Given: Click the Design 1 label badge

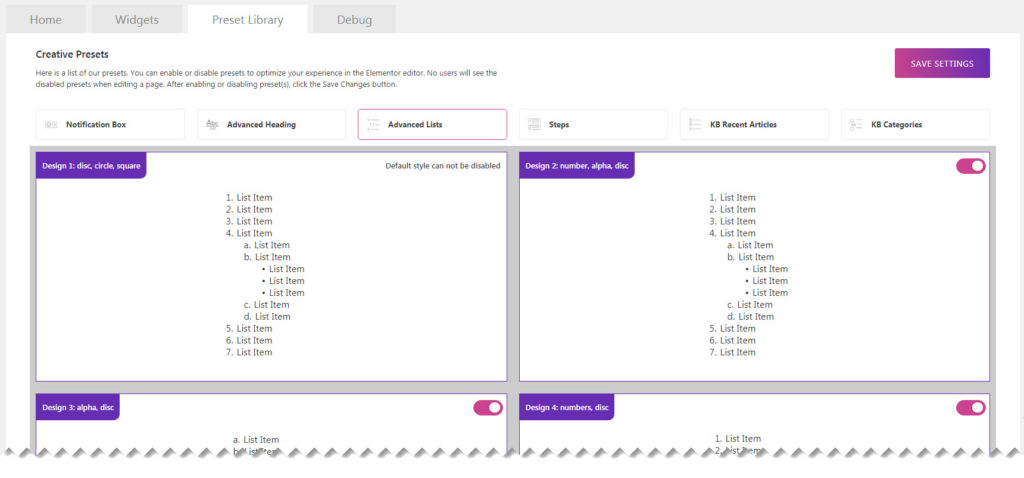Looking at the screenshot, I should point(91,166).
